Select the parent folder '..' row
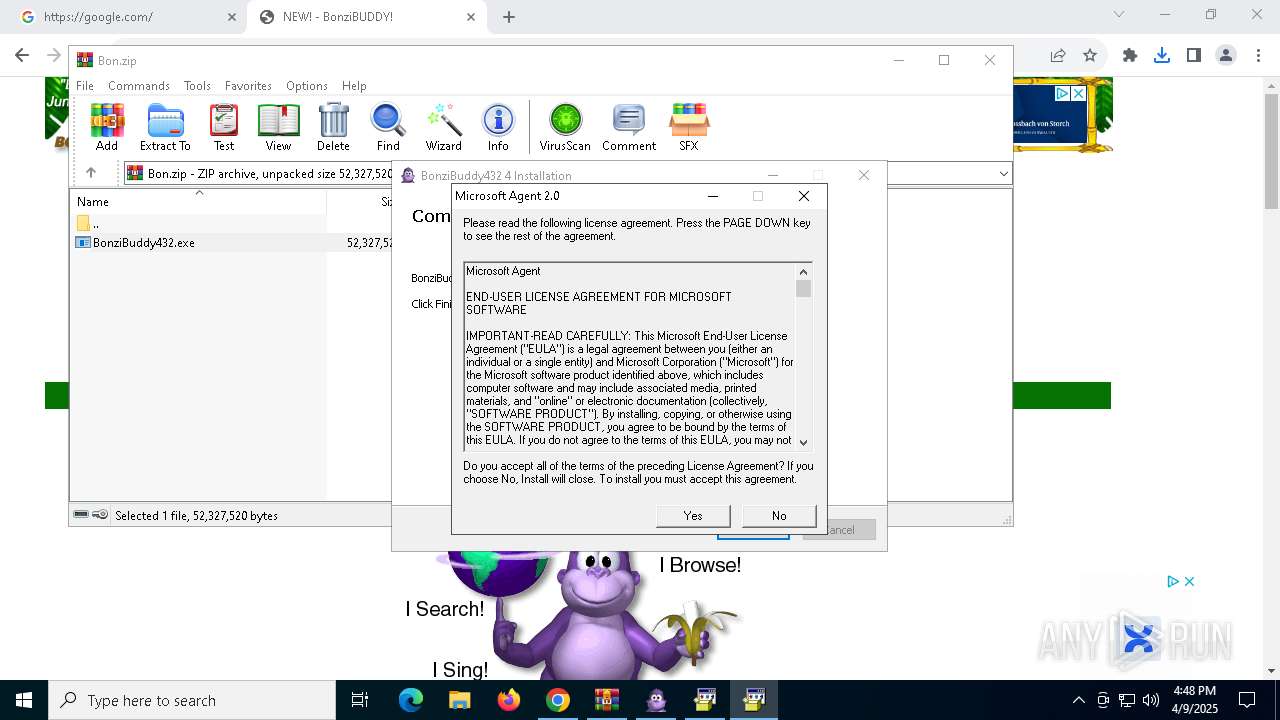 (x=88, y=223)
